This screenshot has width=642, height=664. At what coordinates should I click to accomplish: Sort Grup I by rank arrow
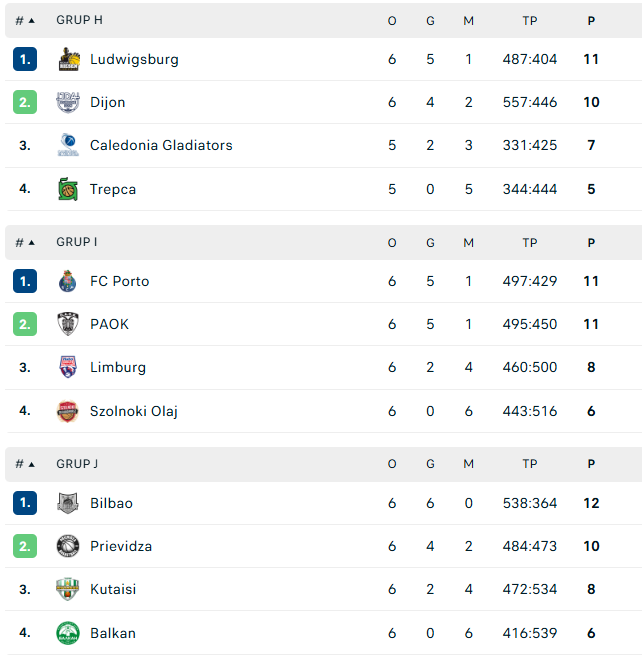[31, 242]
